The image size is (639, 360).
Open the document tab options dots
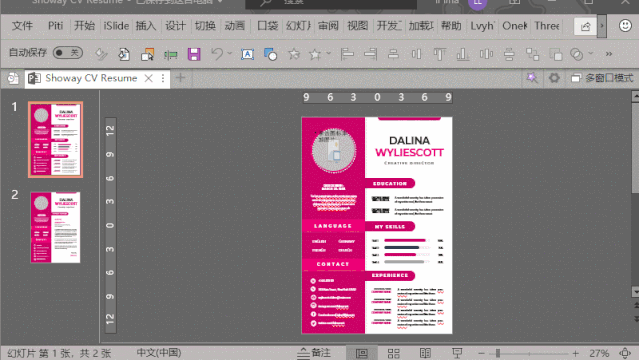(x=163, y=78)
